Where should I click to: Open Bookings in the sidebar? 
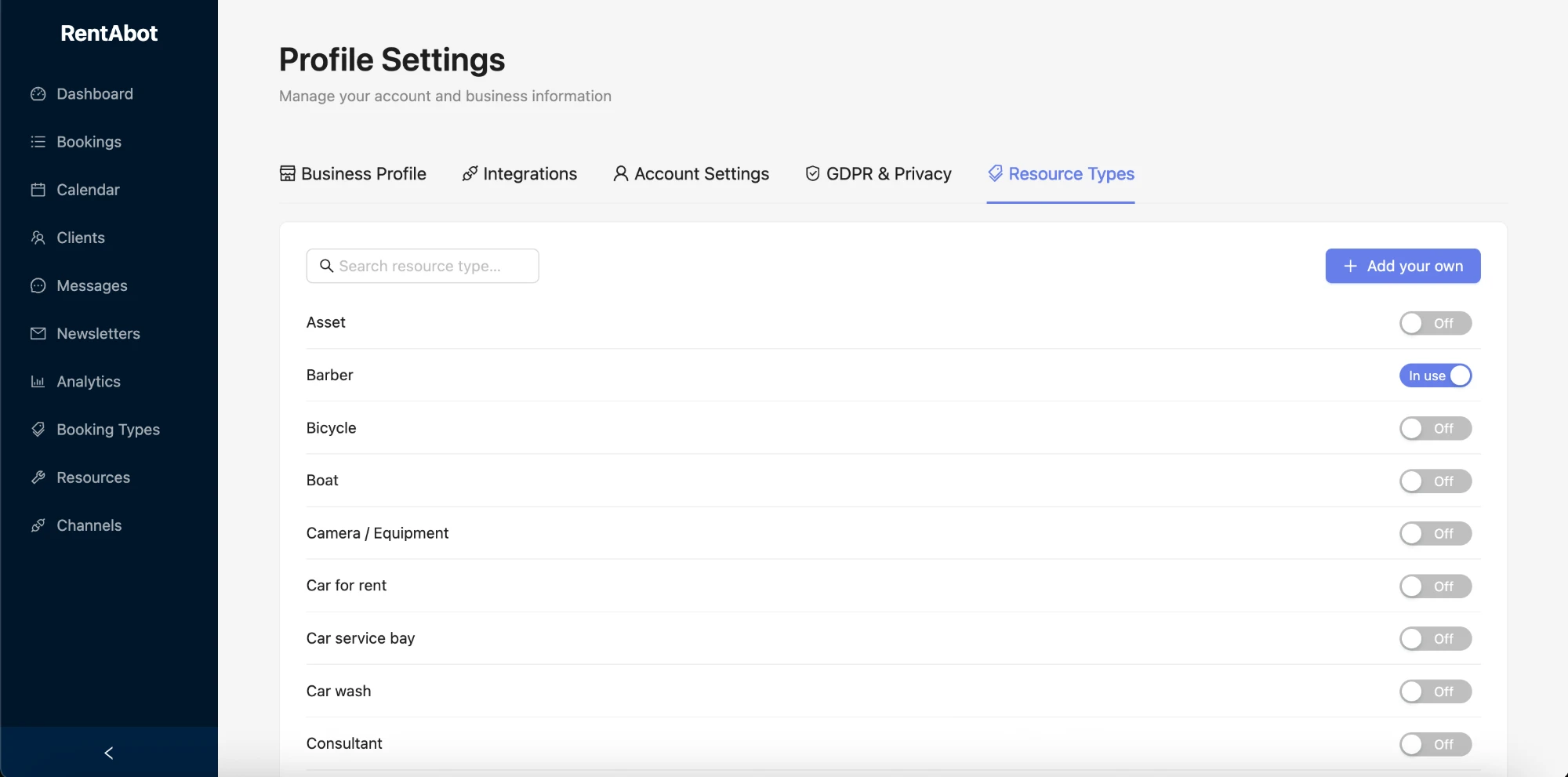pos(89,142)
